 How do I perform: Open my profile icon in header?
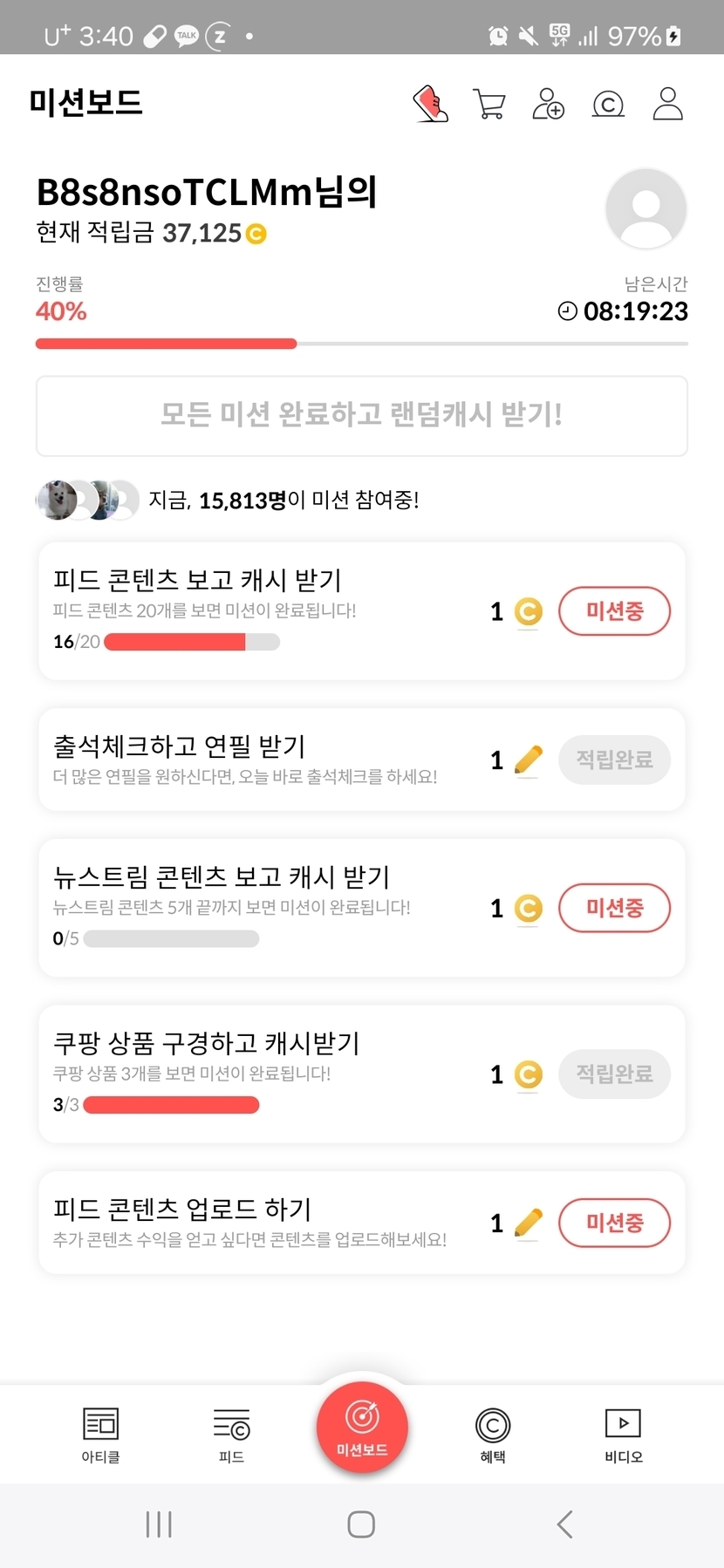[x=667, y=104]
